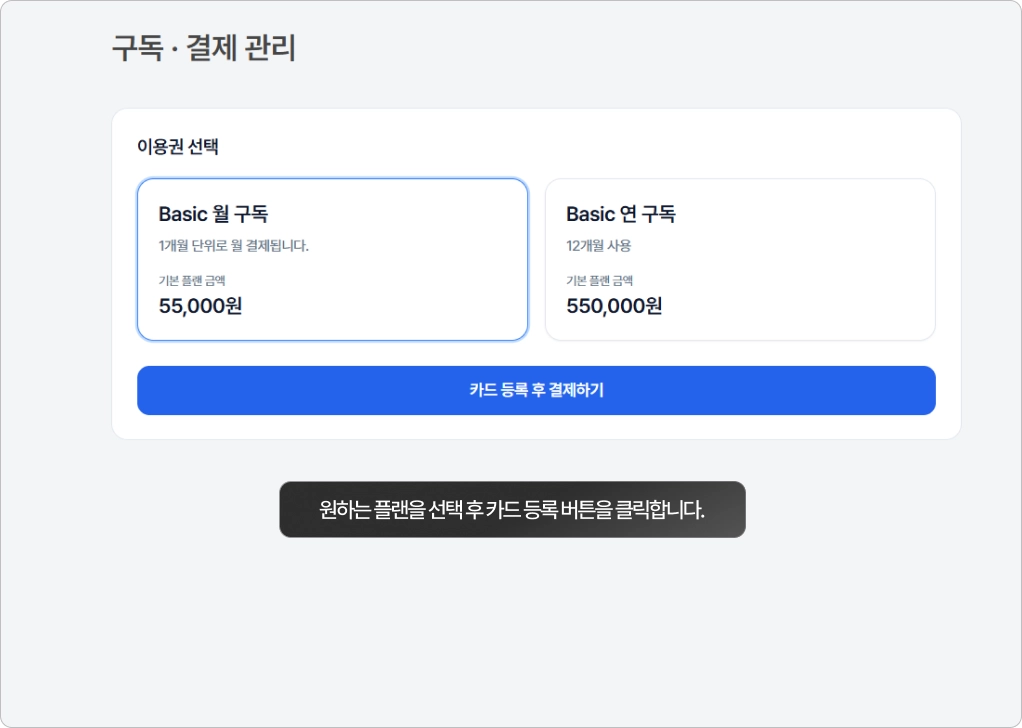
Task: Click the 구독 · 결제 관리 page heading
Action: (204, 48)
